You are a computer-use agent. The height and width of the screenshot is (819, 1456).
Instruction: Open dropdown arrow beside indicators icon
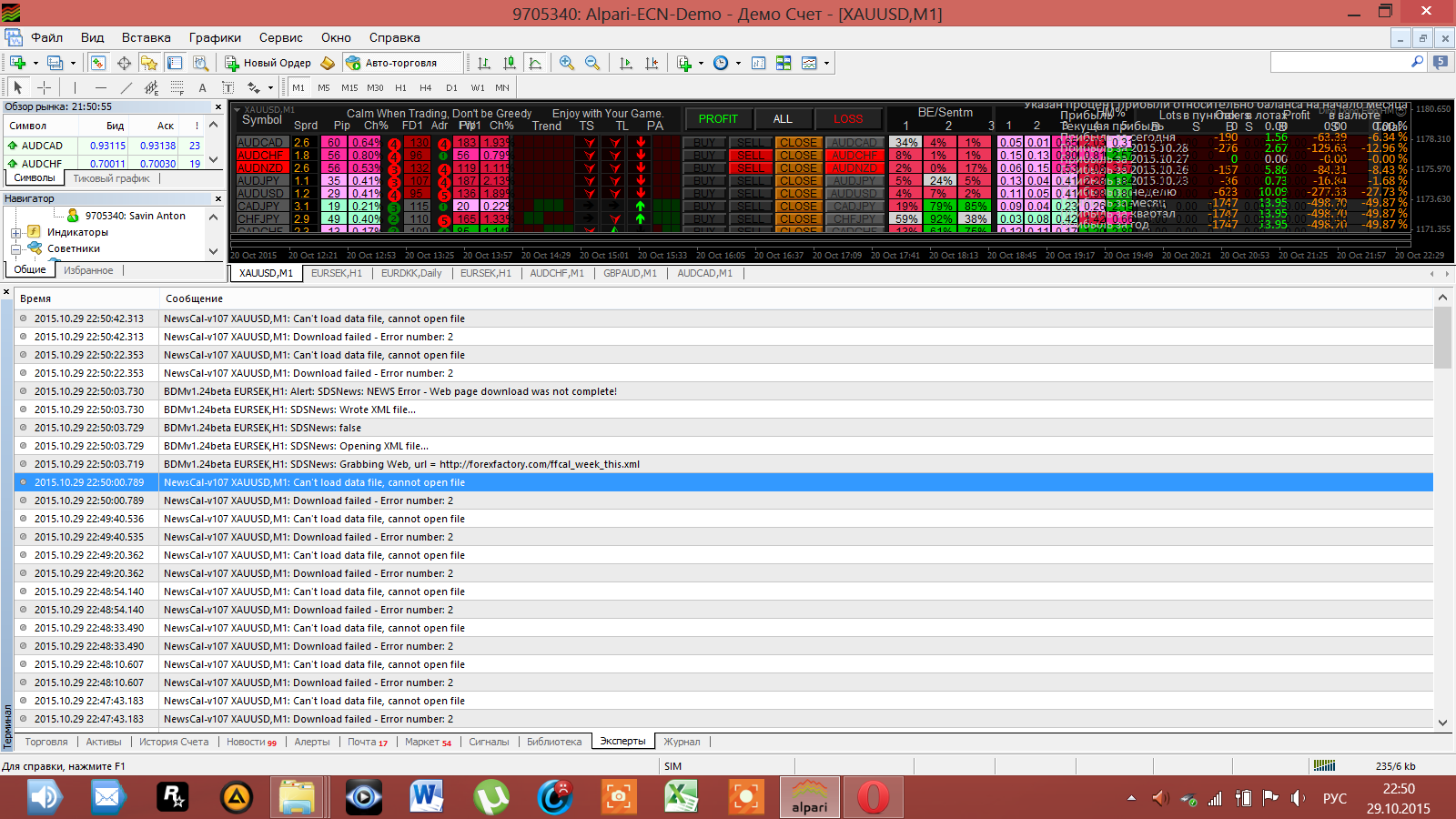[x=701, y=63]
